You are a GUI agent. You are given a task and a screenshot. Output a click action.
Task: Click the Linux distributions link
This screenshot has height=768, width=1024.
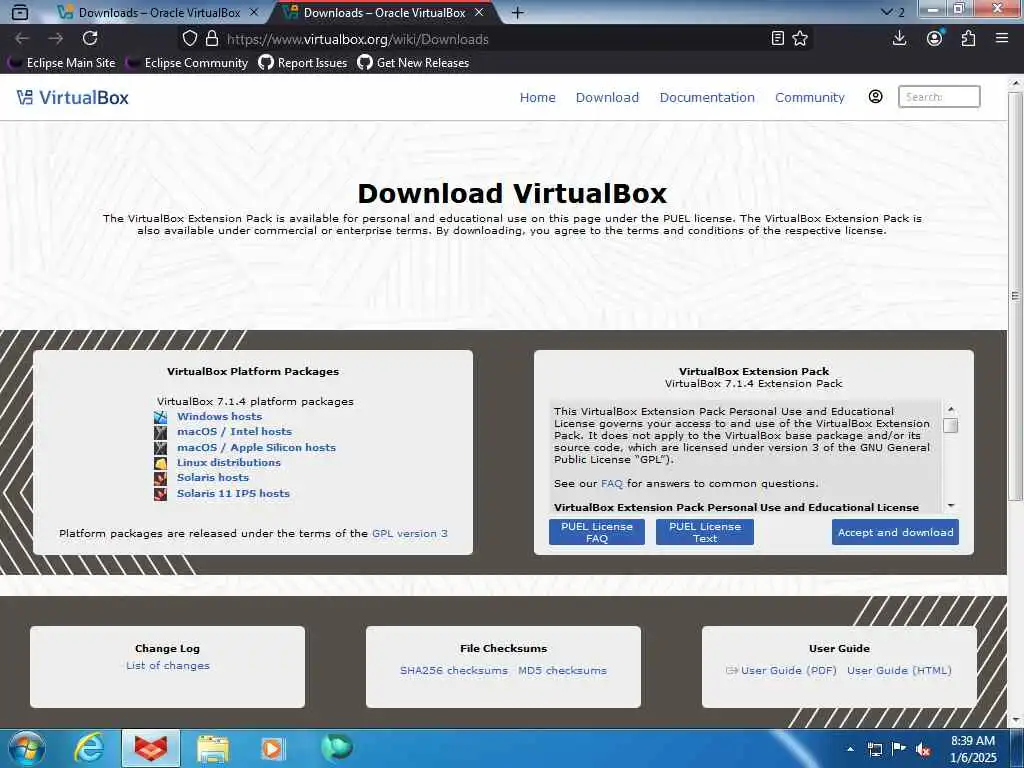tap(229, 462)
